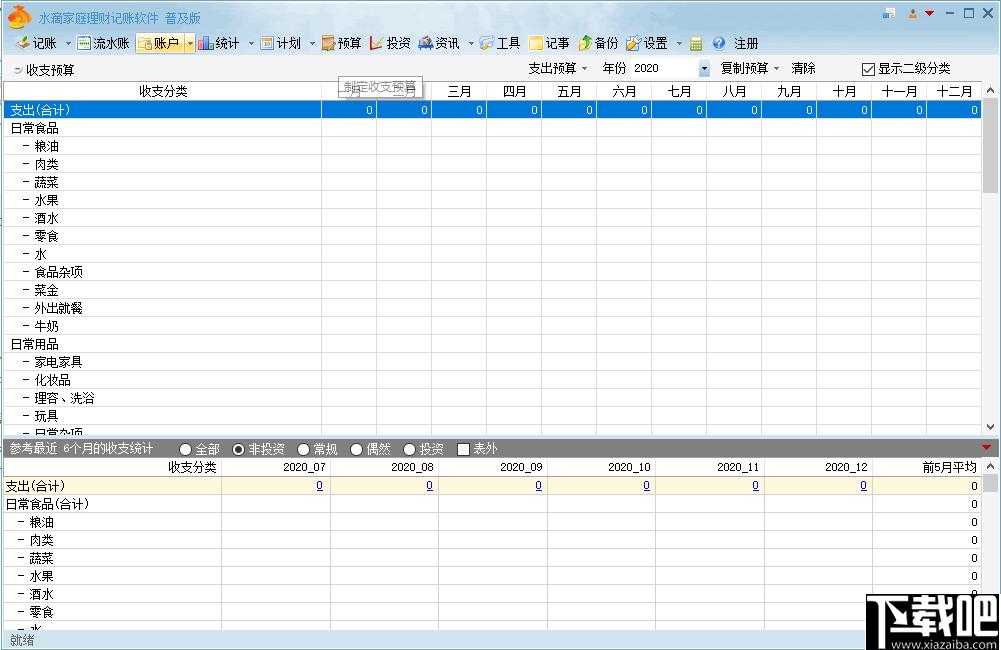Click the 2020_09 total link 0
The width and height of the screenshot is (1001, 650).
538,486
